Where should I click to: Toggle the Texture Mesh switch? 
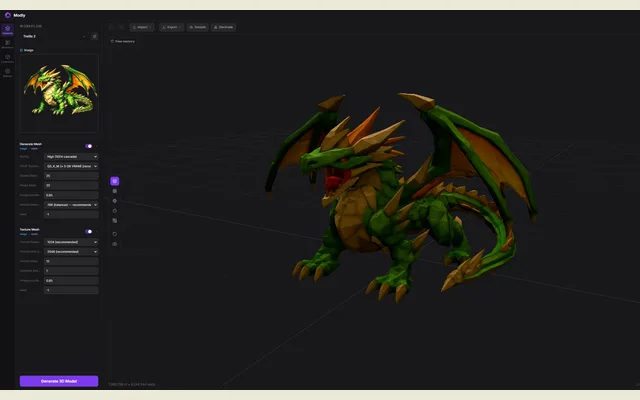(x=89, y=231)
